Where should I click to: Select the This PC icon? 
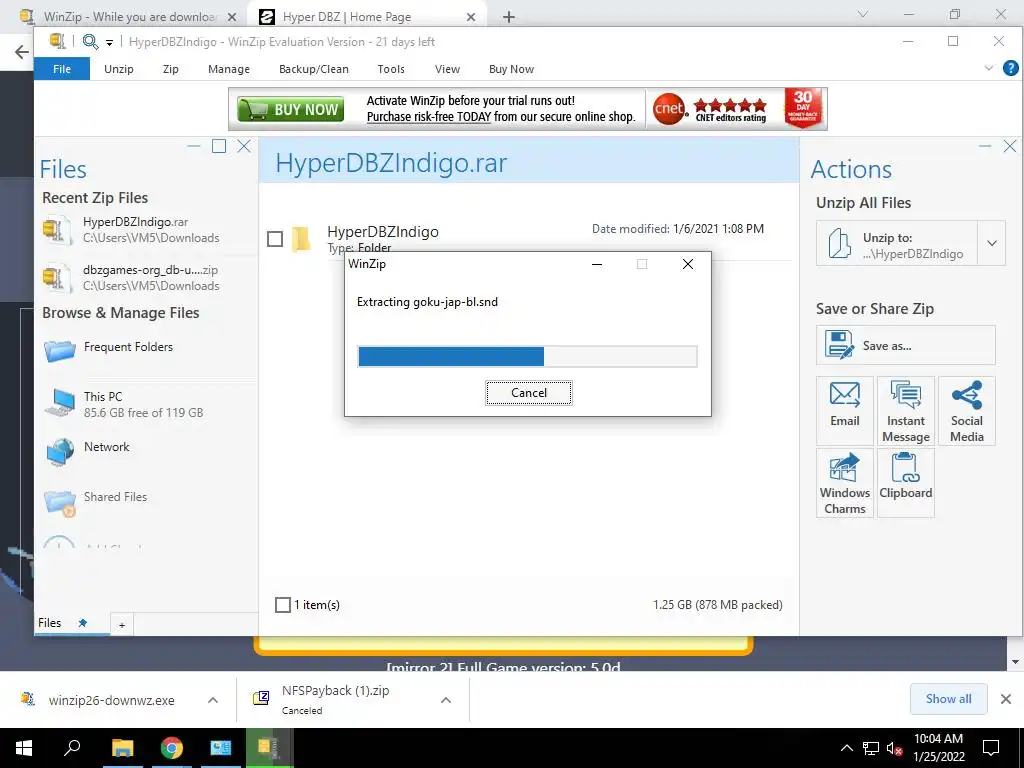tap(60, 402)
